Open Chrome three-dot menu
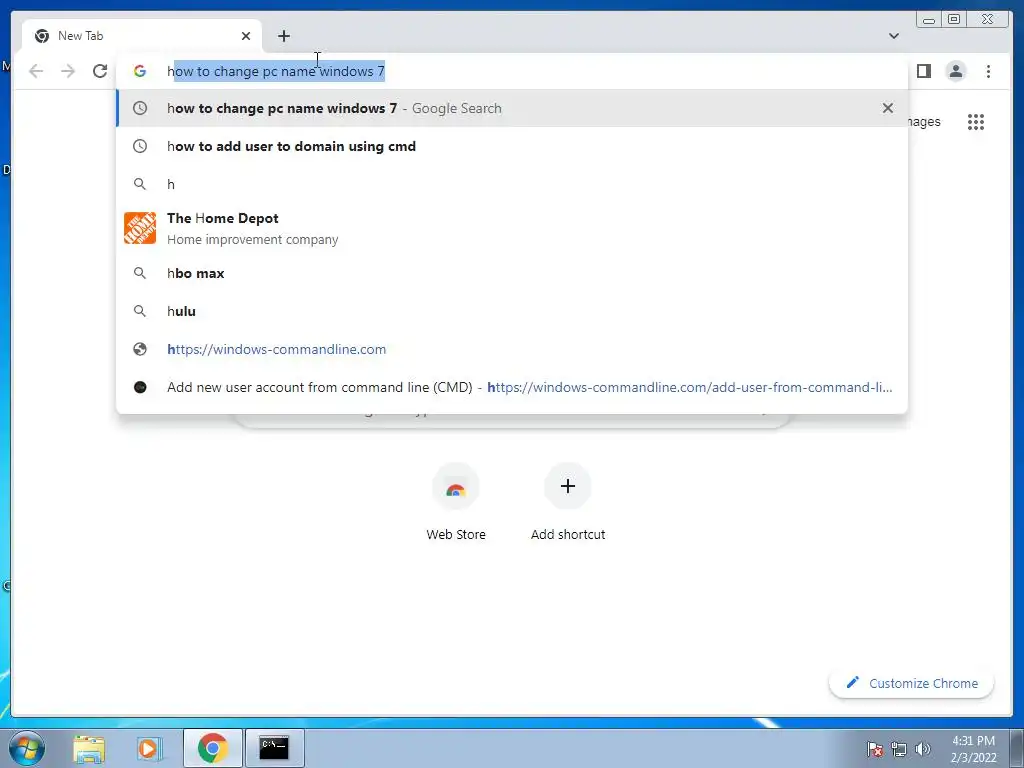Image resolution: width=1024 pixels, height=768 pixels. 988,71
